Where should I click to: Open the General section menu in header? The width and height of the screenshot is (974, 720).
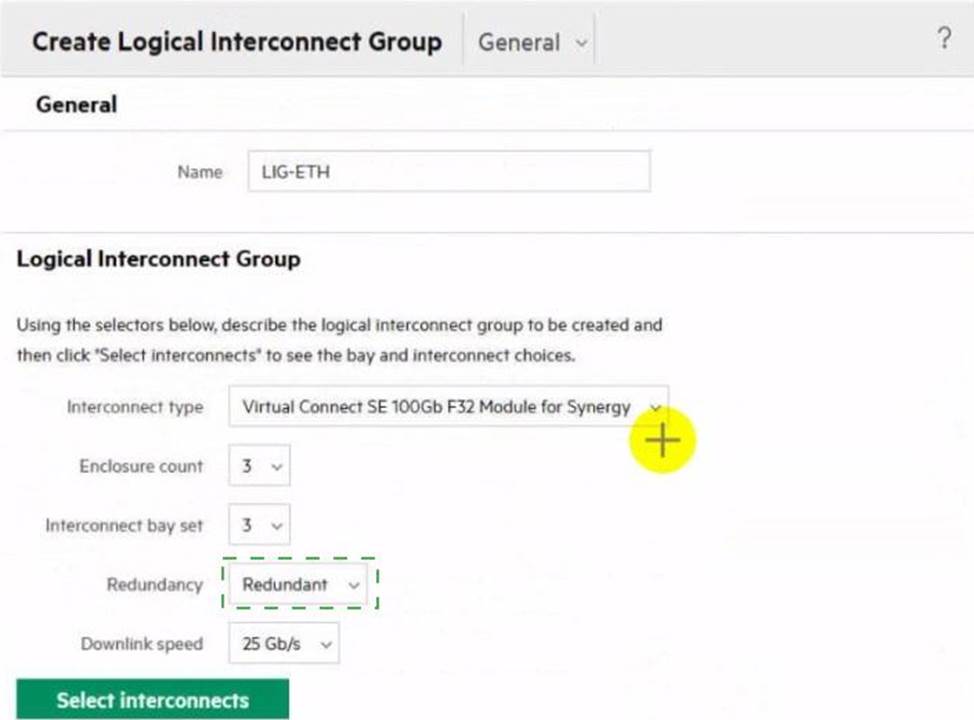(x=528, y=42)
